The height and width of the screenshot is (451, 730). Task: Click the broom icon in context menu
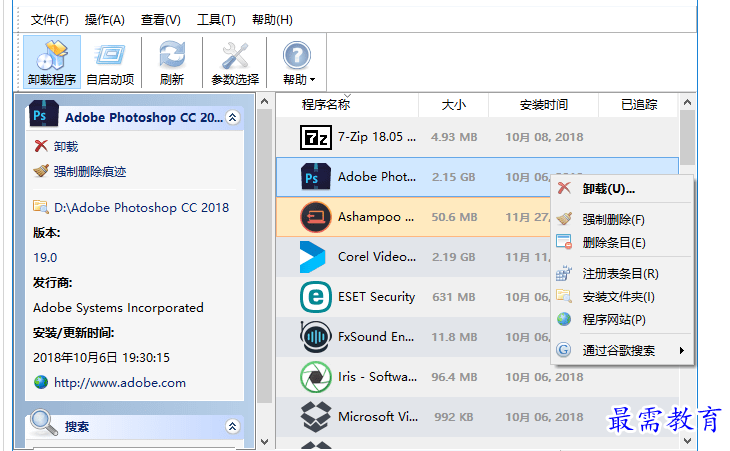564,218
